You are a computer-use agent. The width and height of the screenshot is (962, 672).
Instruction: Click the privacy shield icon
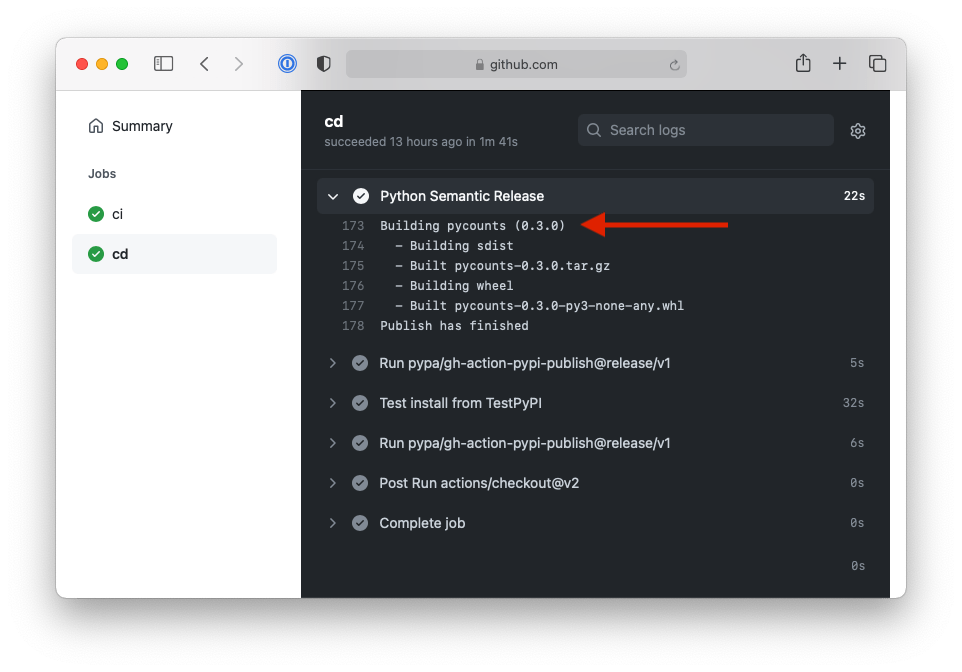coord(323,64)
